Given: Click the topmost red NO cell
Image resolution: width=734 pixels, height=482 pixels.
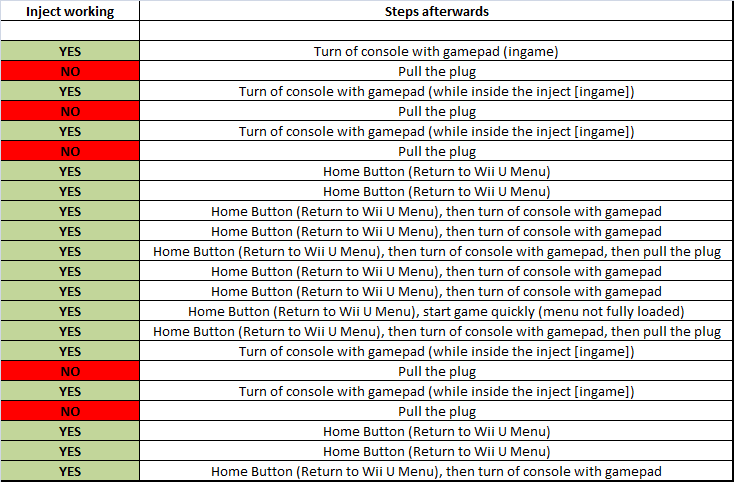Looking at the screenshot, I should [x=70, y=71].
